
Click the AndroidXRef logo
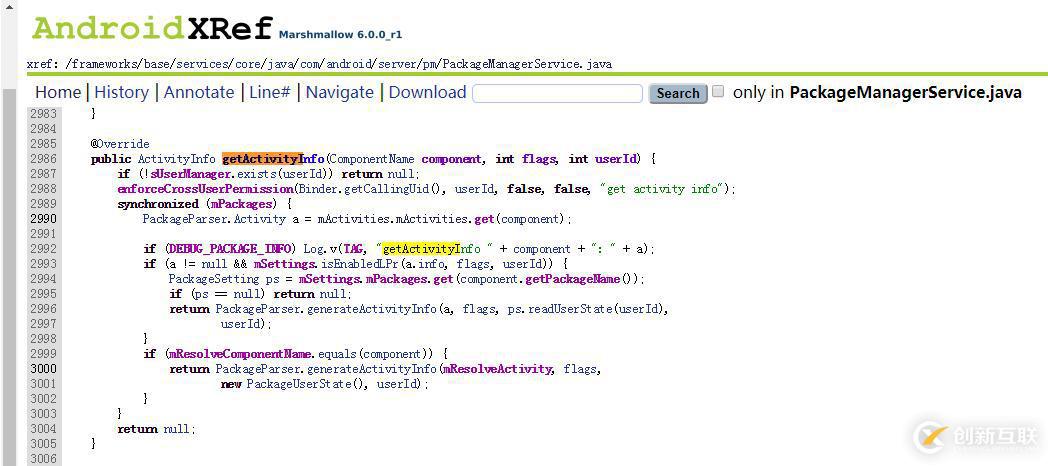(x=152, y=27)
